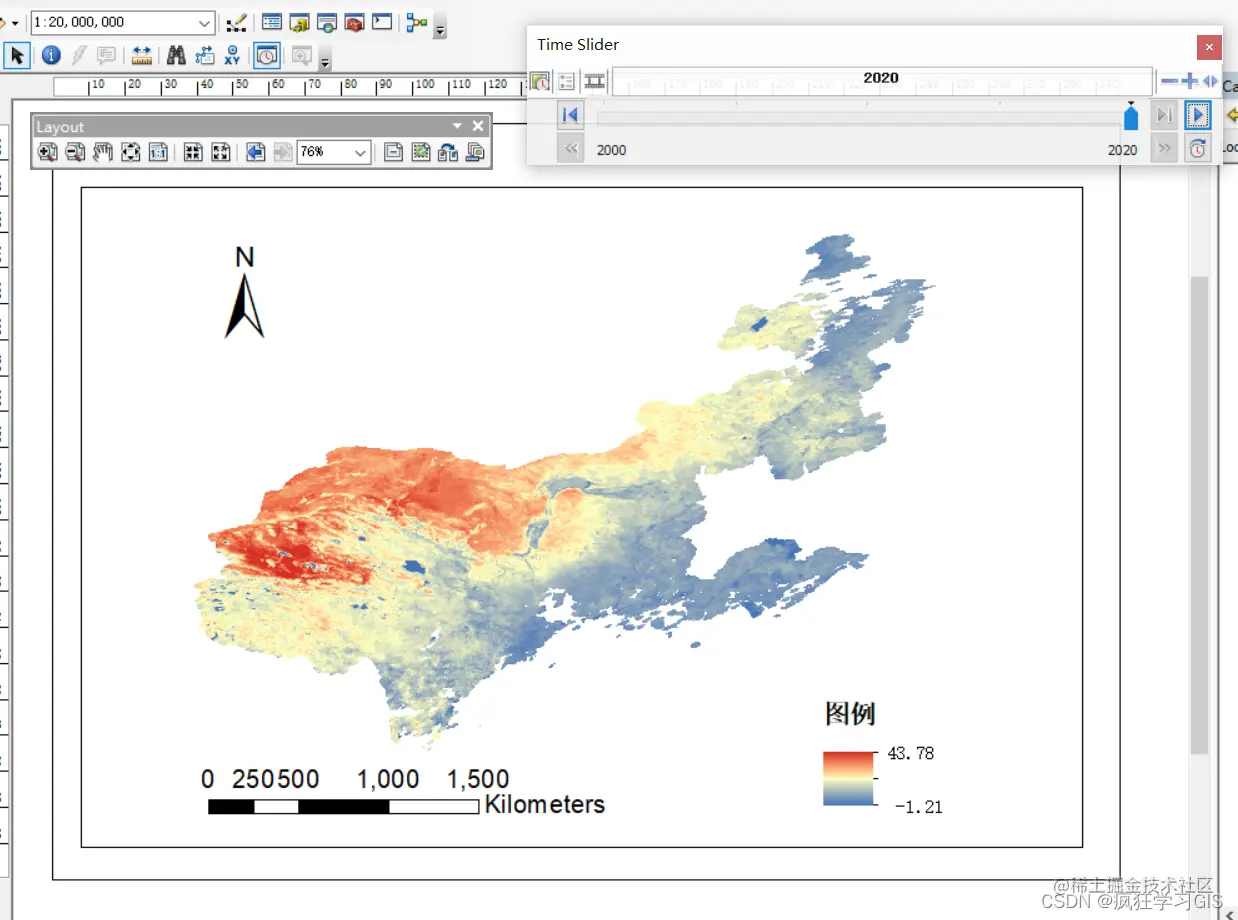The height and width of the screenshot is (920, 1238).
Task: Zoom in the time slider extent
Action: 1189,81
